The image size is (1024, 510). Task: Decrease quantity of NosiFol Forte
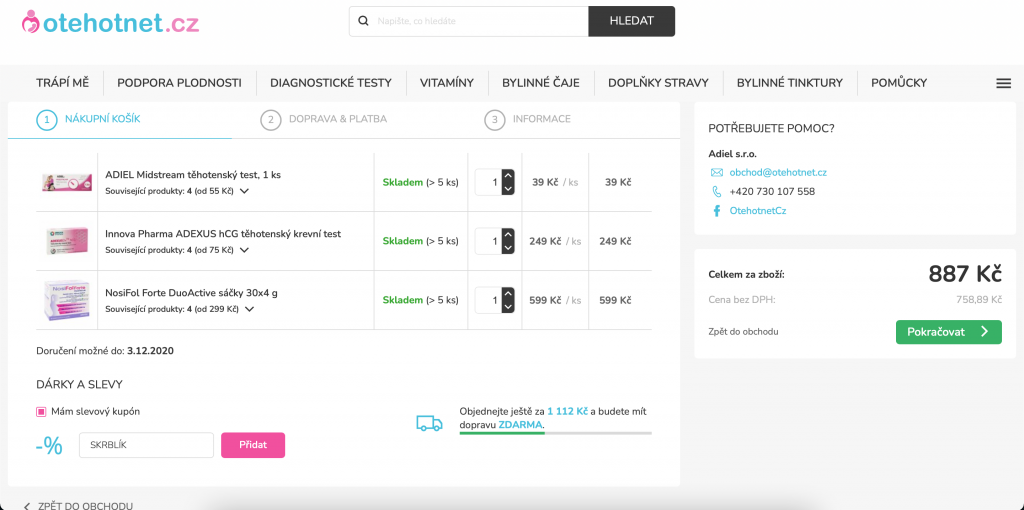(x=508, y=306)
